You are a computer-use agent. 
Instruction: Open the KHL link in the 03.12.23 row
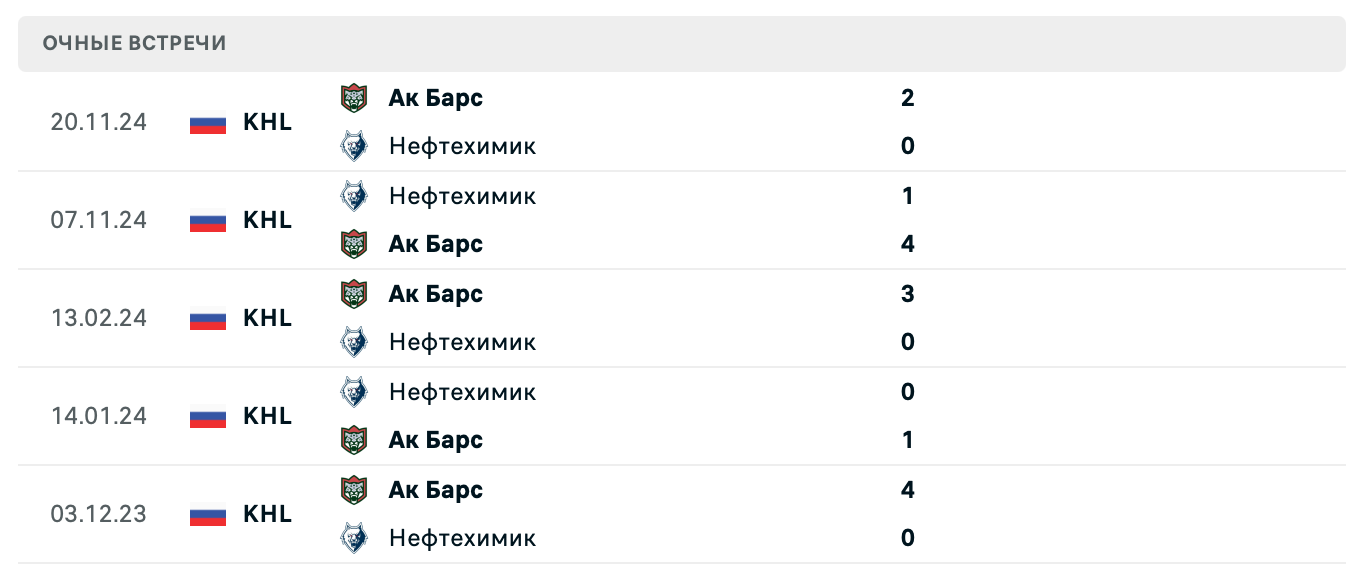[x=267, y=514]
